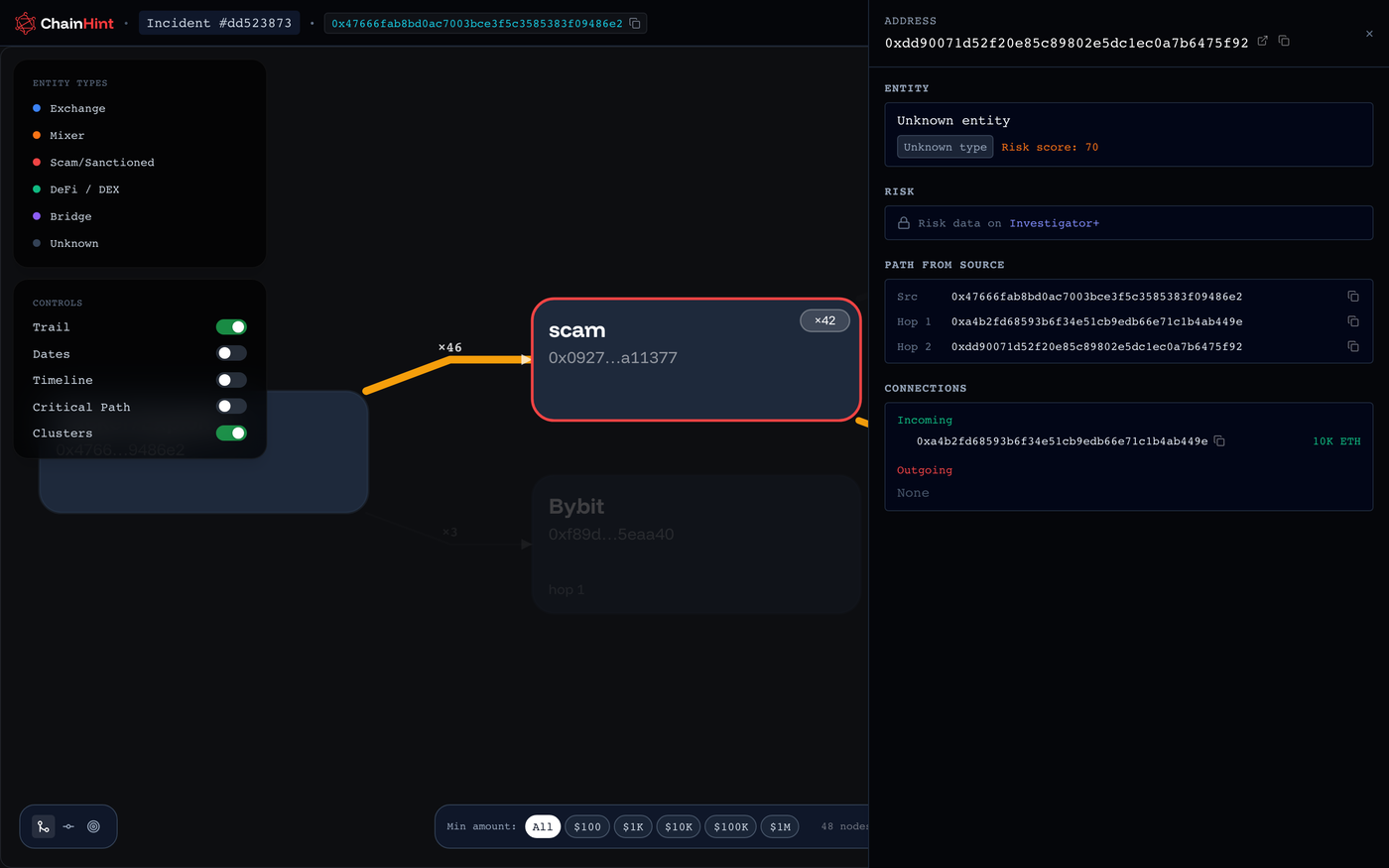Click the DeFi / DEX green legend dot
Viewport: 1389px width, 868px height.
[x=37, y=188]
